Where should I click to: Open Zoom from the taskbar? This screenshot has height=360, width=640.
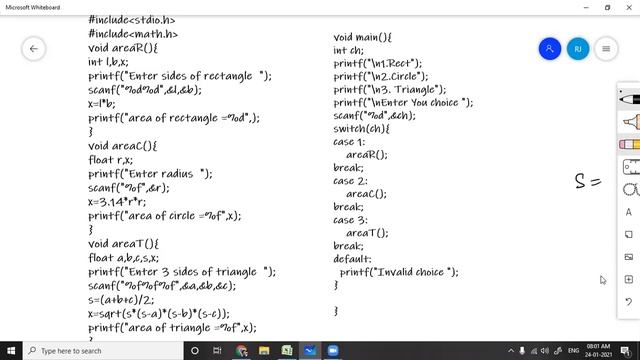pyautogui.click(x=333, y=351)
